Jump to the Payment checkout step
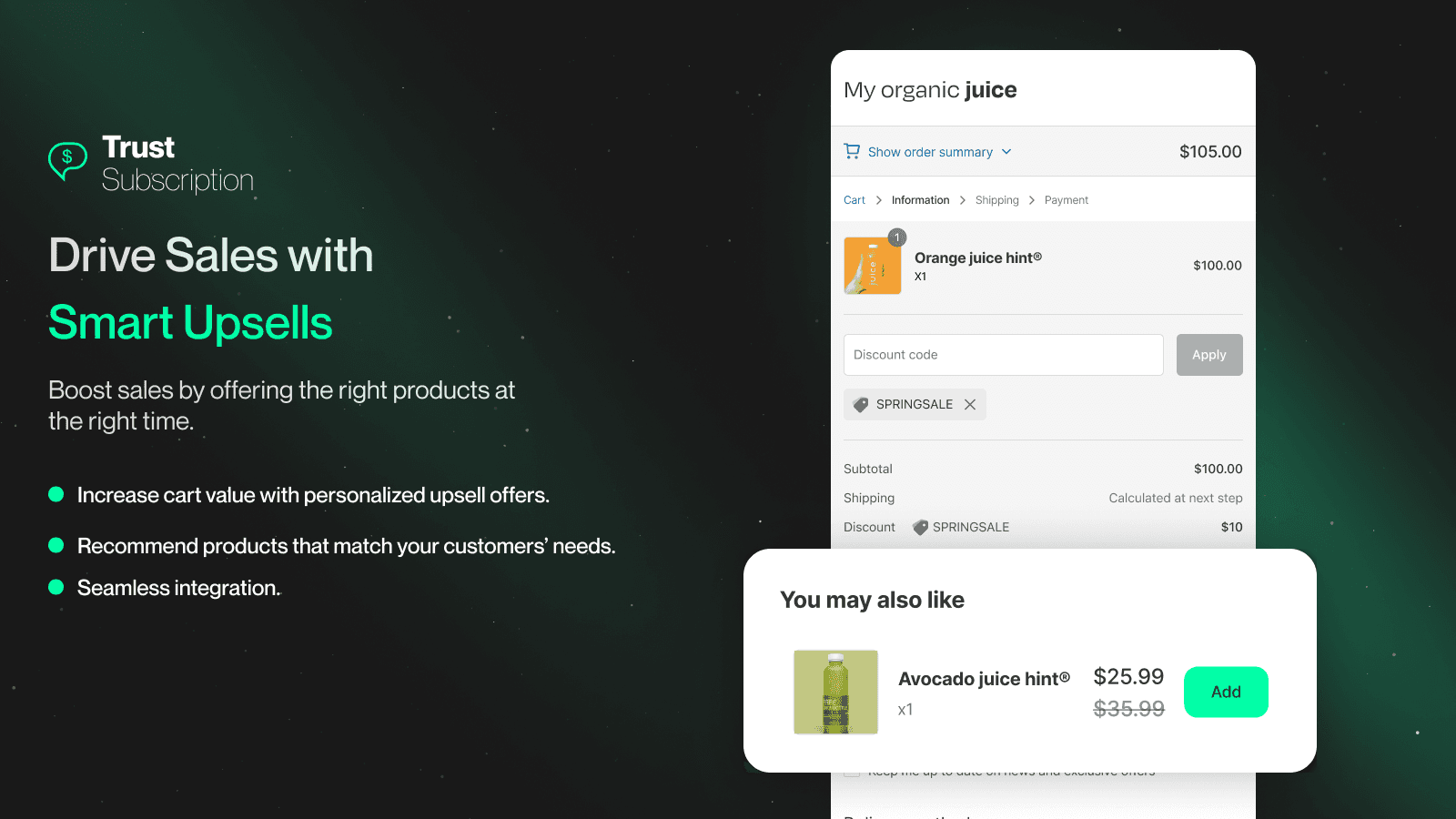The image size is (1456, 819). (x=1066, y=200)
